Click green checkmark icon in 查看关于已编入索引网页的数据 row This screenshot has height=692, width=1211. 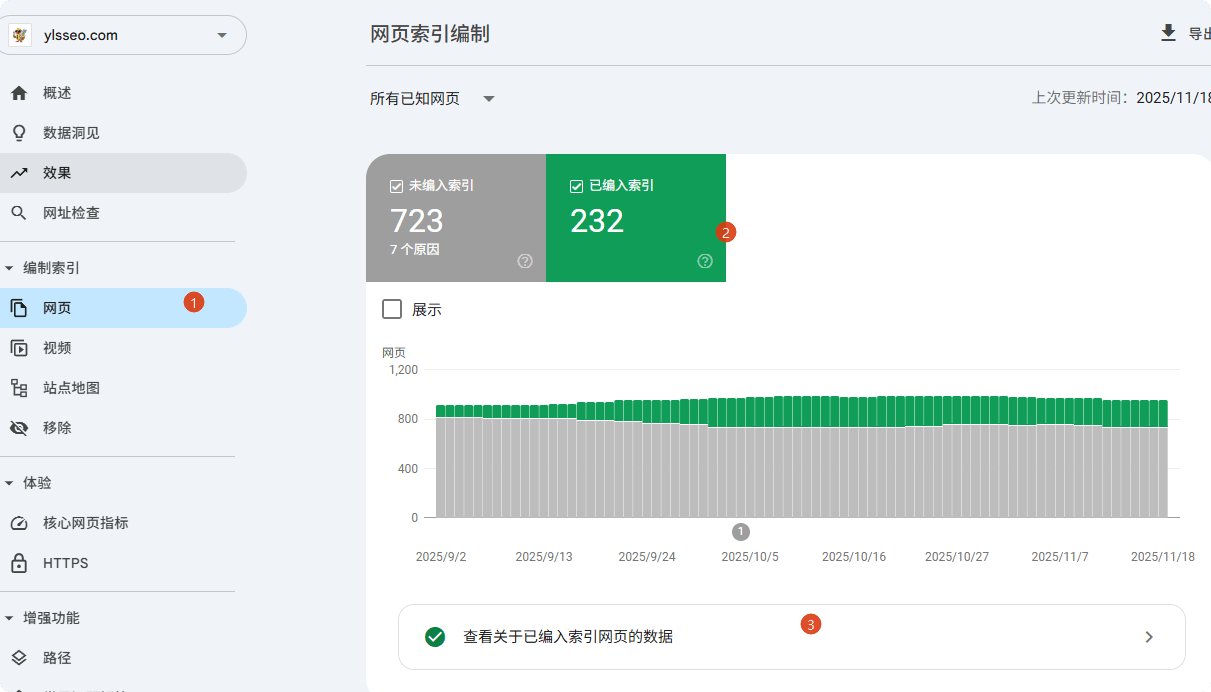(435, 637)
